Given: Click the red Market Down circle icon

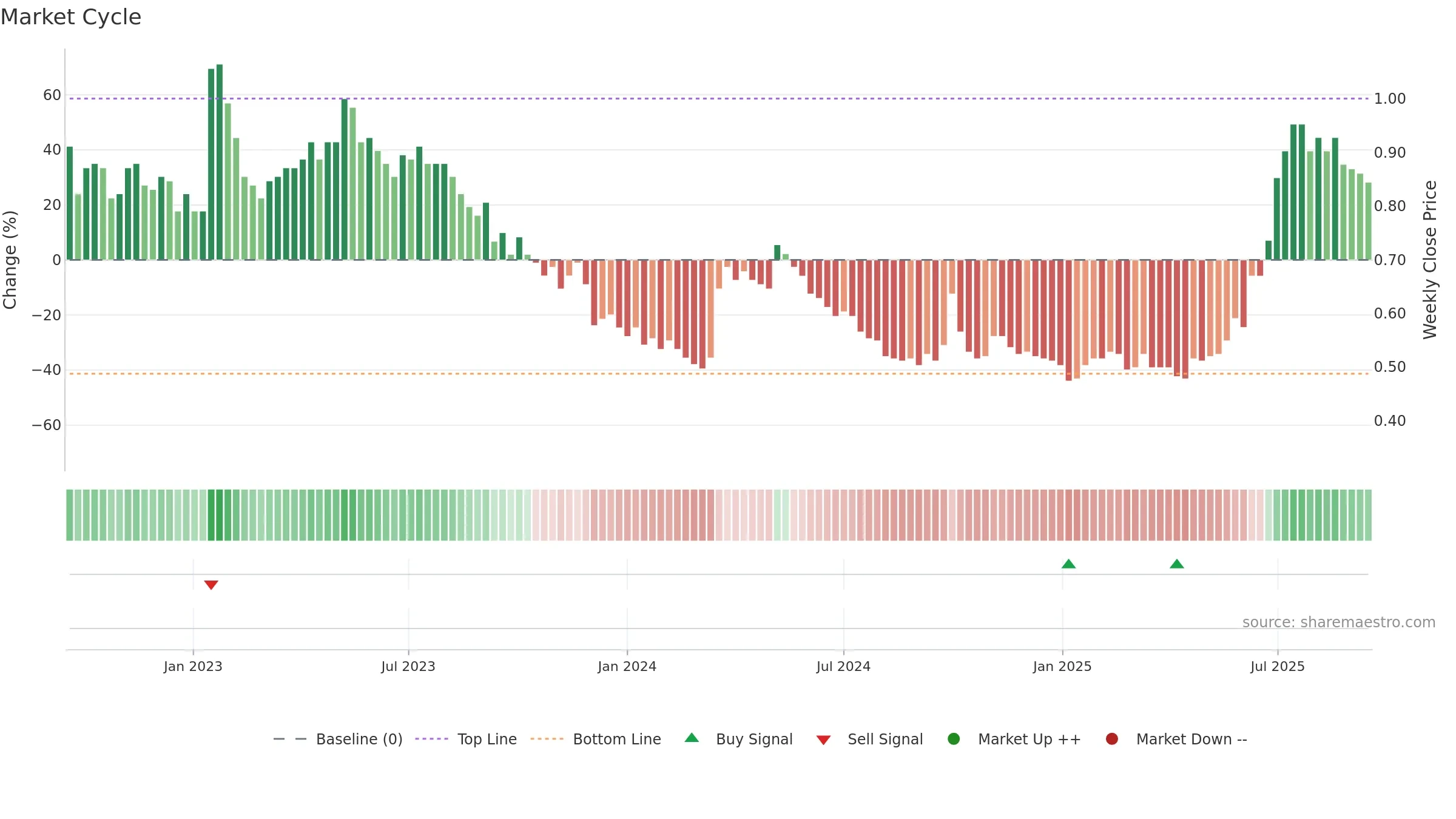Looking at the screenshot, I should [1112, 739].
